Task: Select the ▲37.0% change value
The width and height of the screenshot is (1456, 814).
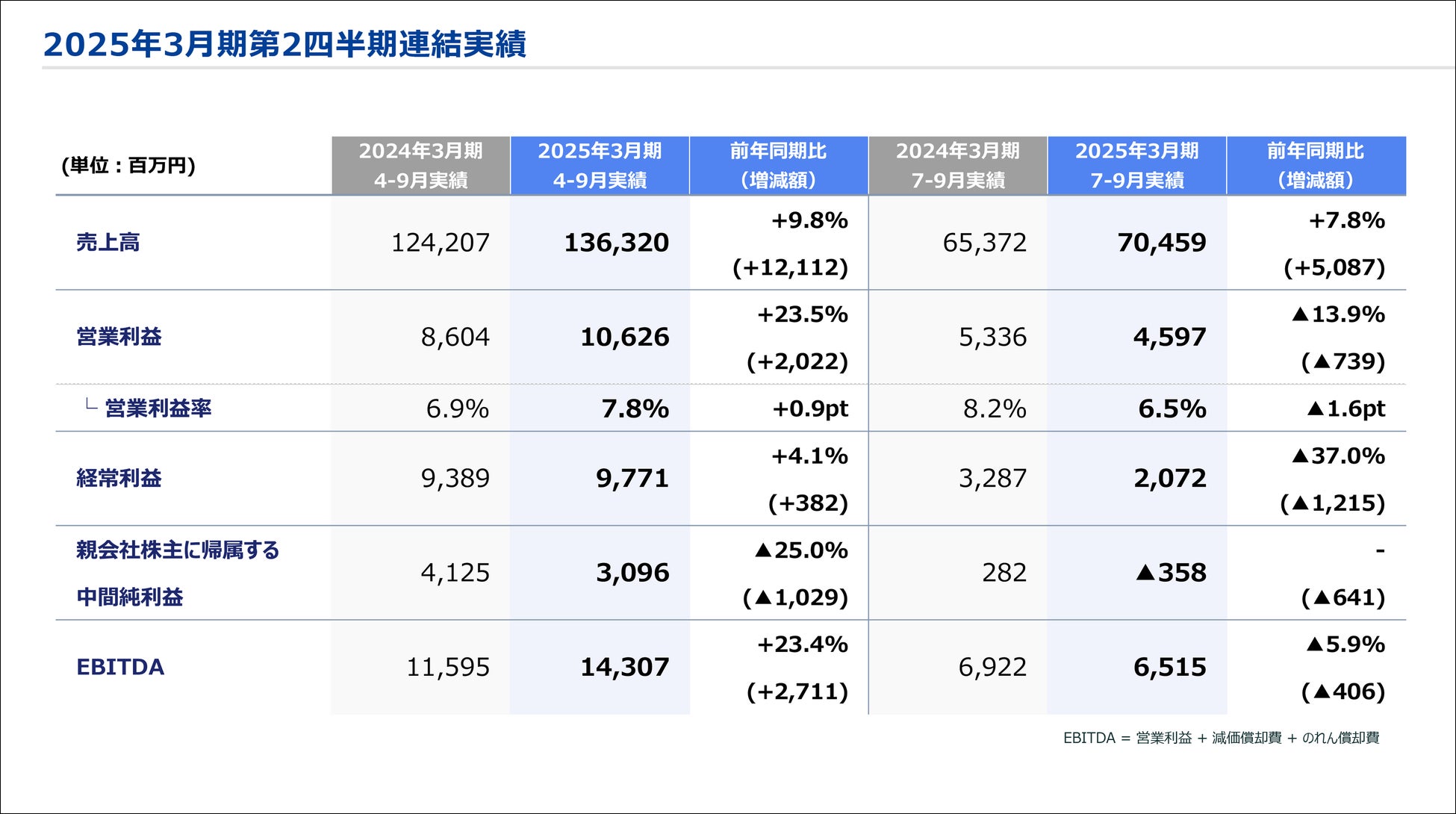Action: 1338,456
